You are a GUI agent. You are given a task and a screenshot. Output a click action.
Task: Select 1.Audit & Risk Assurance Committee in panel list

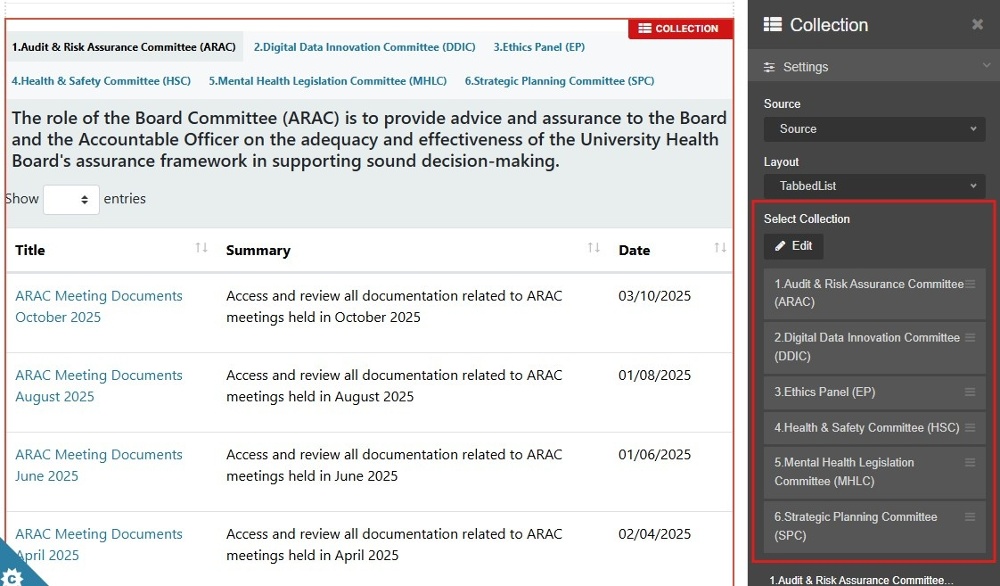pyautogui.click(x=874, y=293)
